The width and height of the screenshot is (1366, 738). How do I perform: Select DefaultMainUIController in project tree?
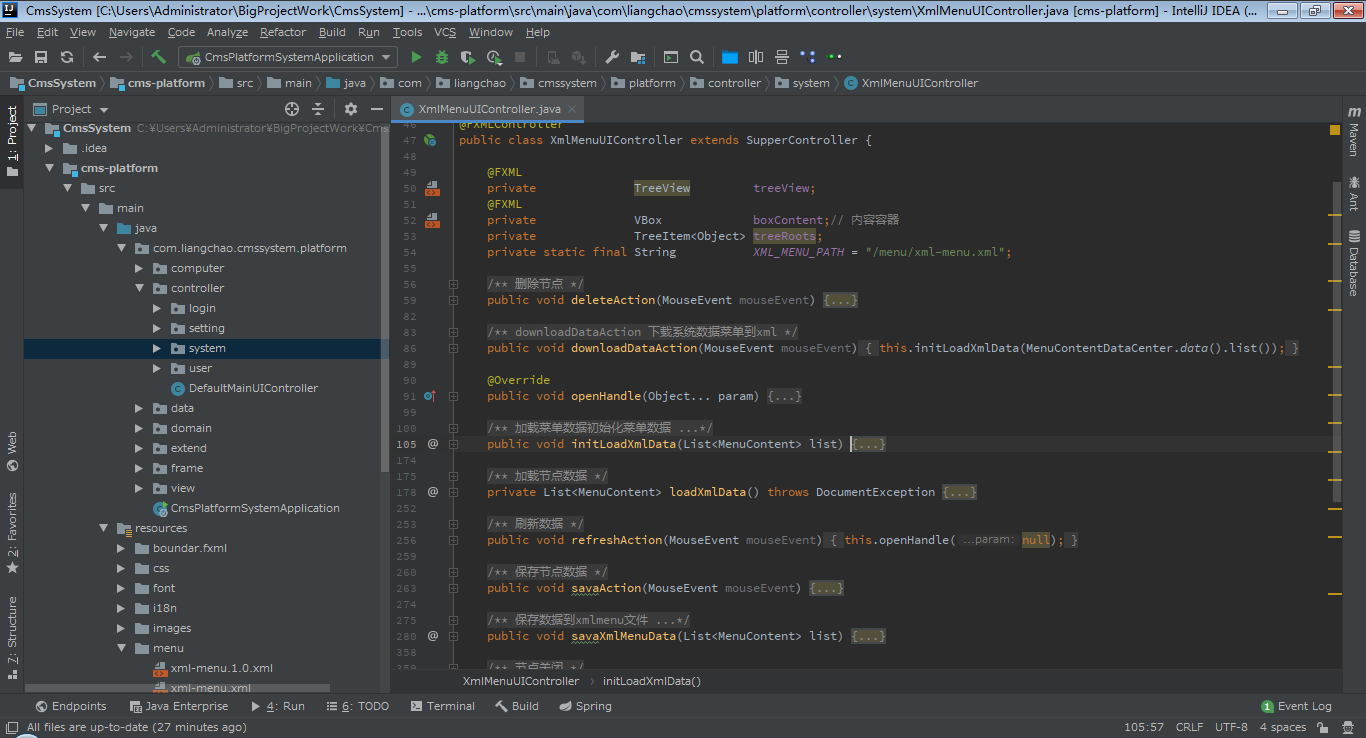pos(253,388)
